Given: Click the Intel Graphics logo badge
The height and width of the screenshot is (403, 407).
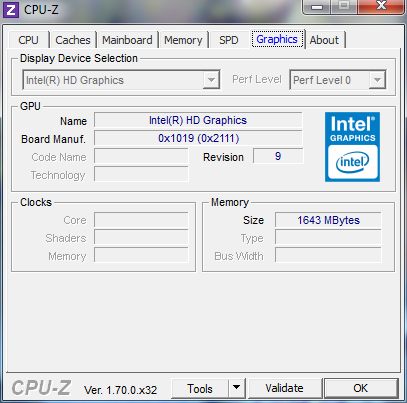Looking at the screenshot, I should [352, 147].
